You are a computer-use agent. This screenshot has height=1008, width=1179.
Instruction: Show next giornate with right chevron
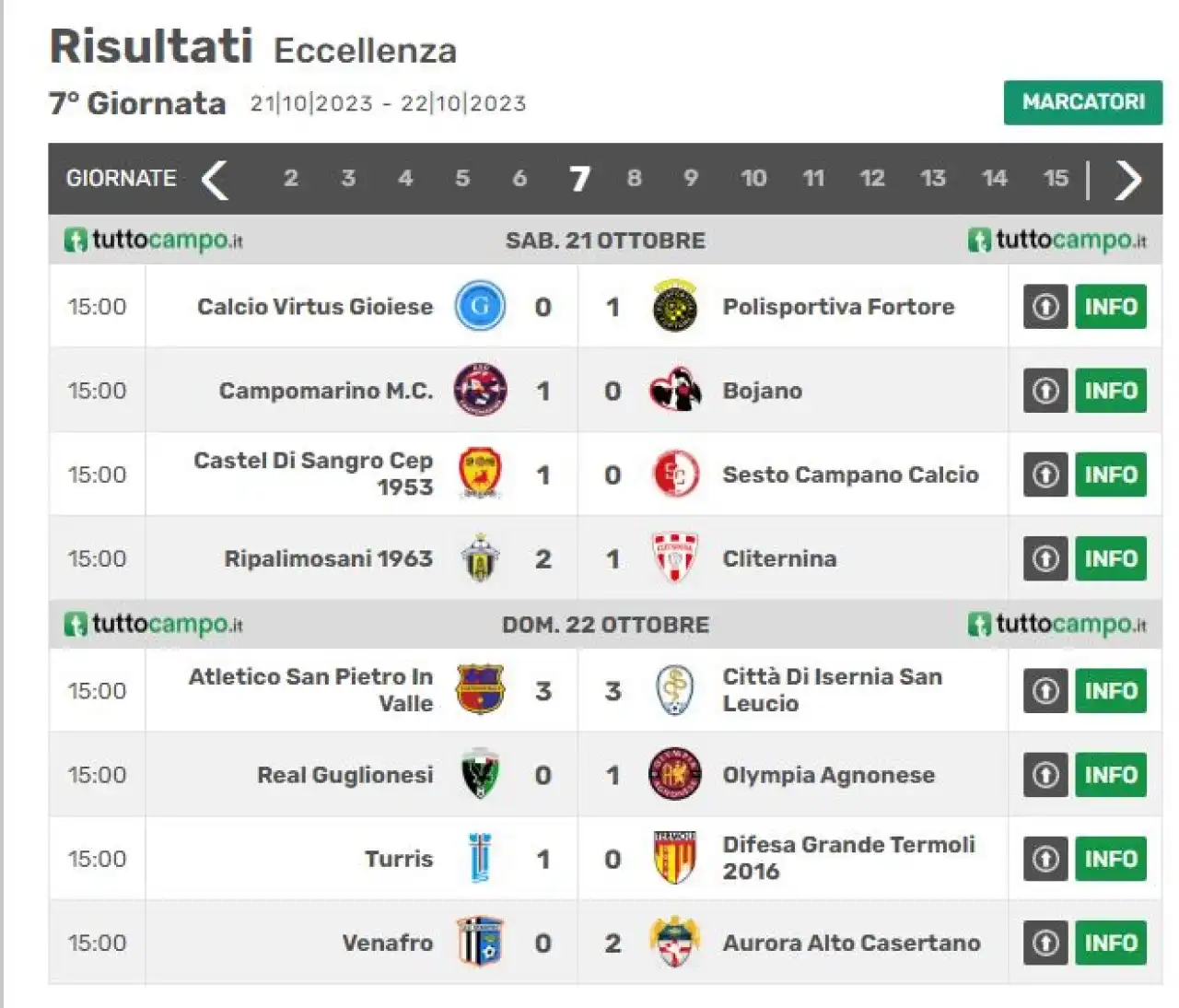[1127, 179]
